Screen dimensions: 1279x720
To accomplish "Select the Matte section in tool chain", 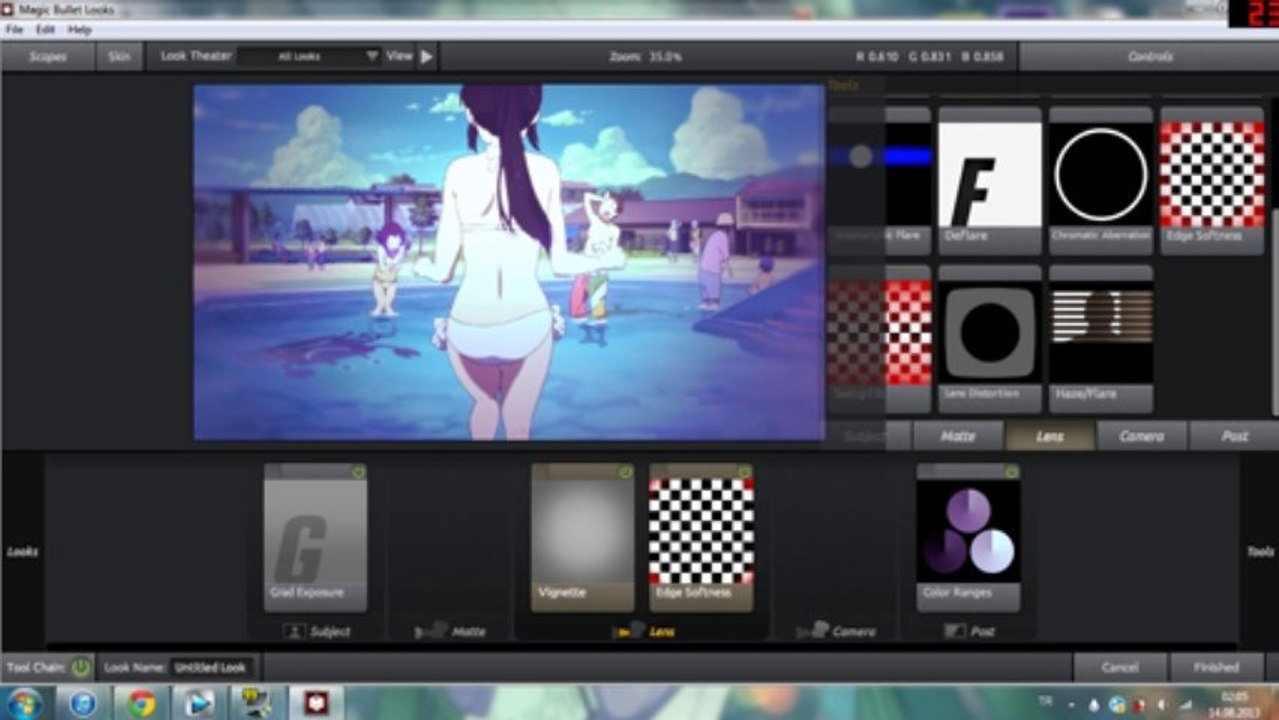I will pos(449,631).
